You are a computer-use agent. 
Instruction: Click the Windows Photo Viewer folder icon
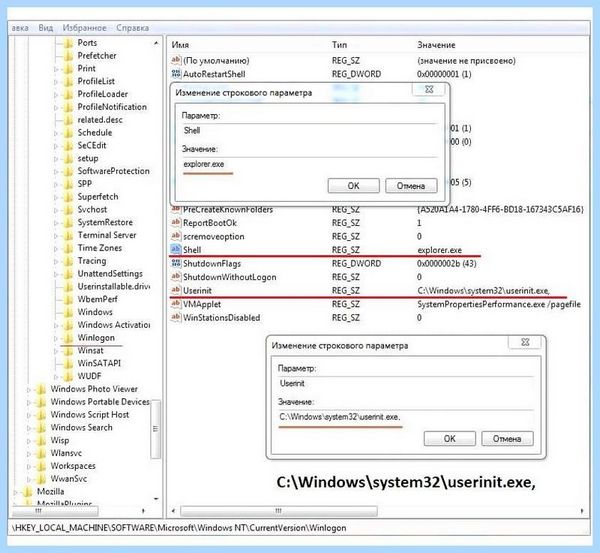[x=41, y=389]
